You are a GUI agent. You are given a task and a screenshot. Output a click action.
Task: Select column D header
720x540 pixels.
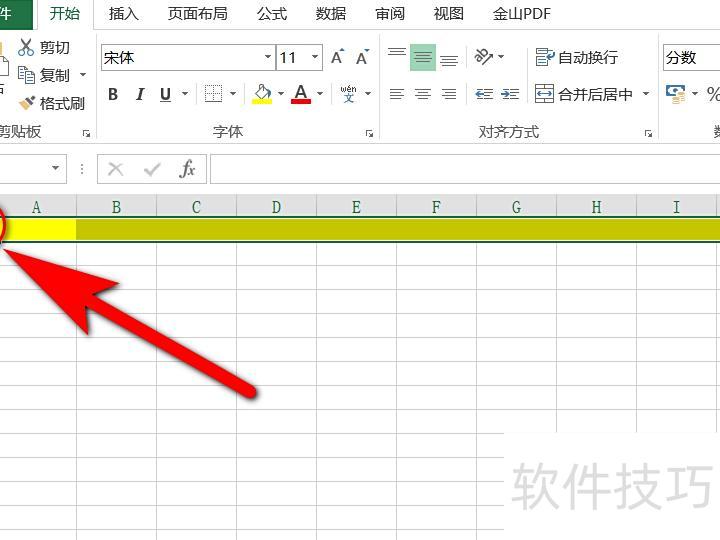[276, 207]
